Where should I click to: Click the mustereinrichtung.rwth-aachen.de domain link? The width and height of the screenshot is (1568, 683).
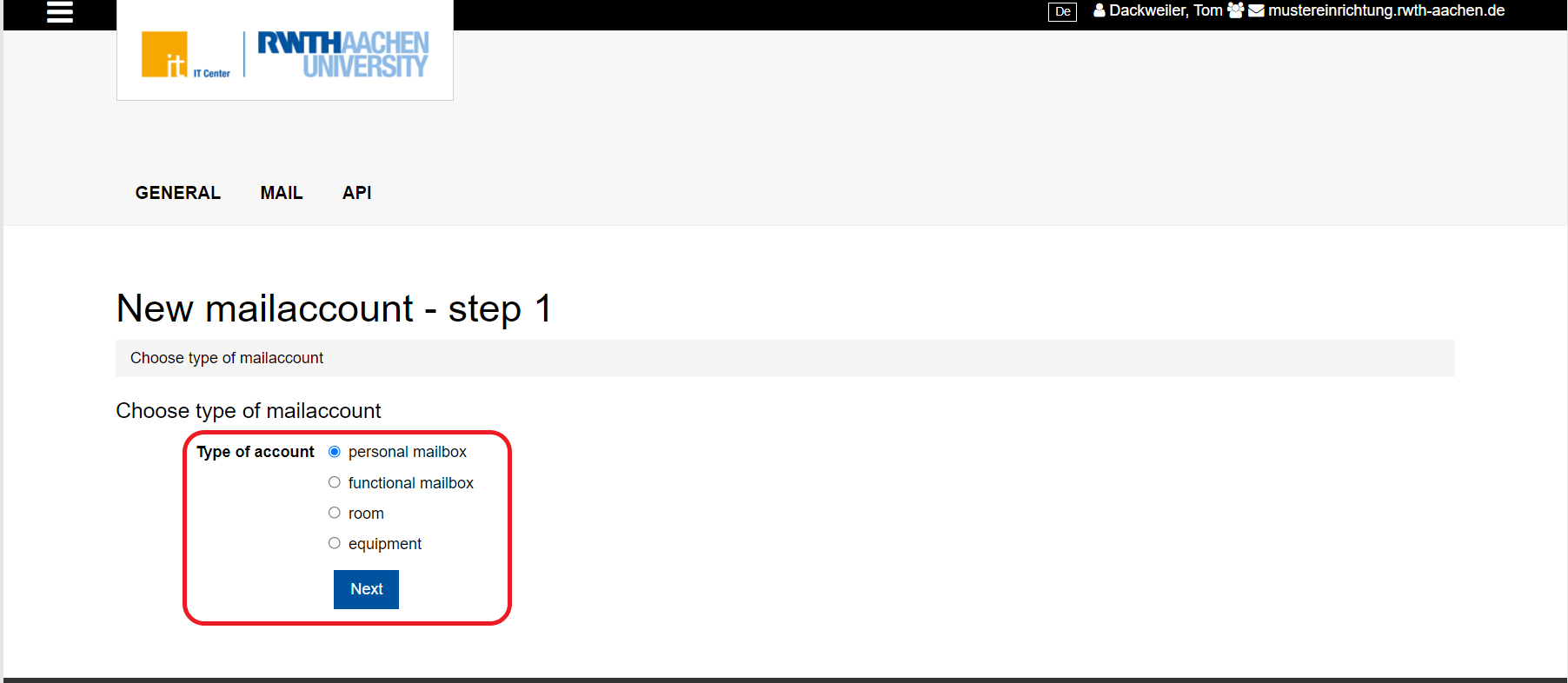point(1386,10)
